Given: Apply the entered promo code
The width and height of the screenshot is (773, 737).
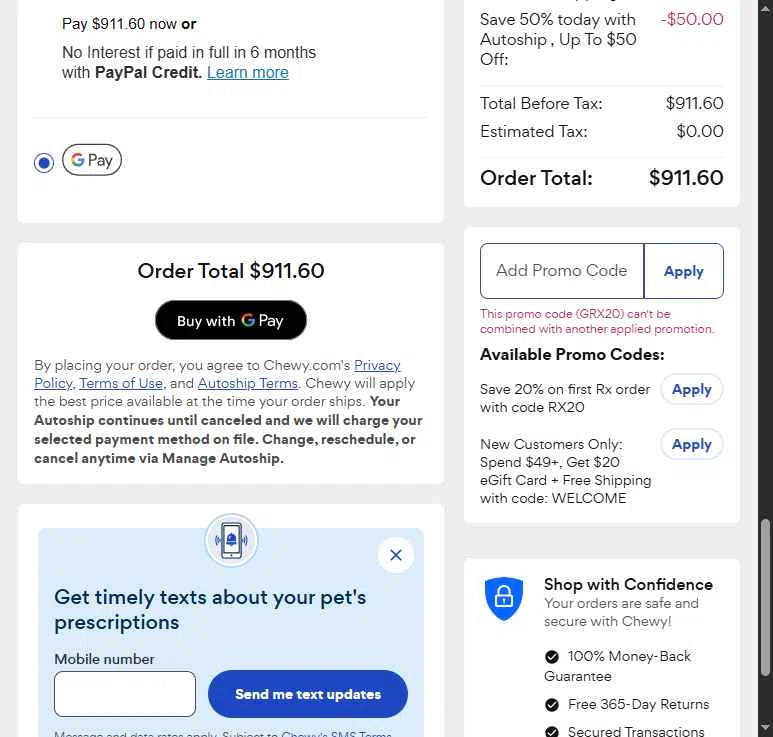Looking at the screenshot, I should click(683, 271).
